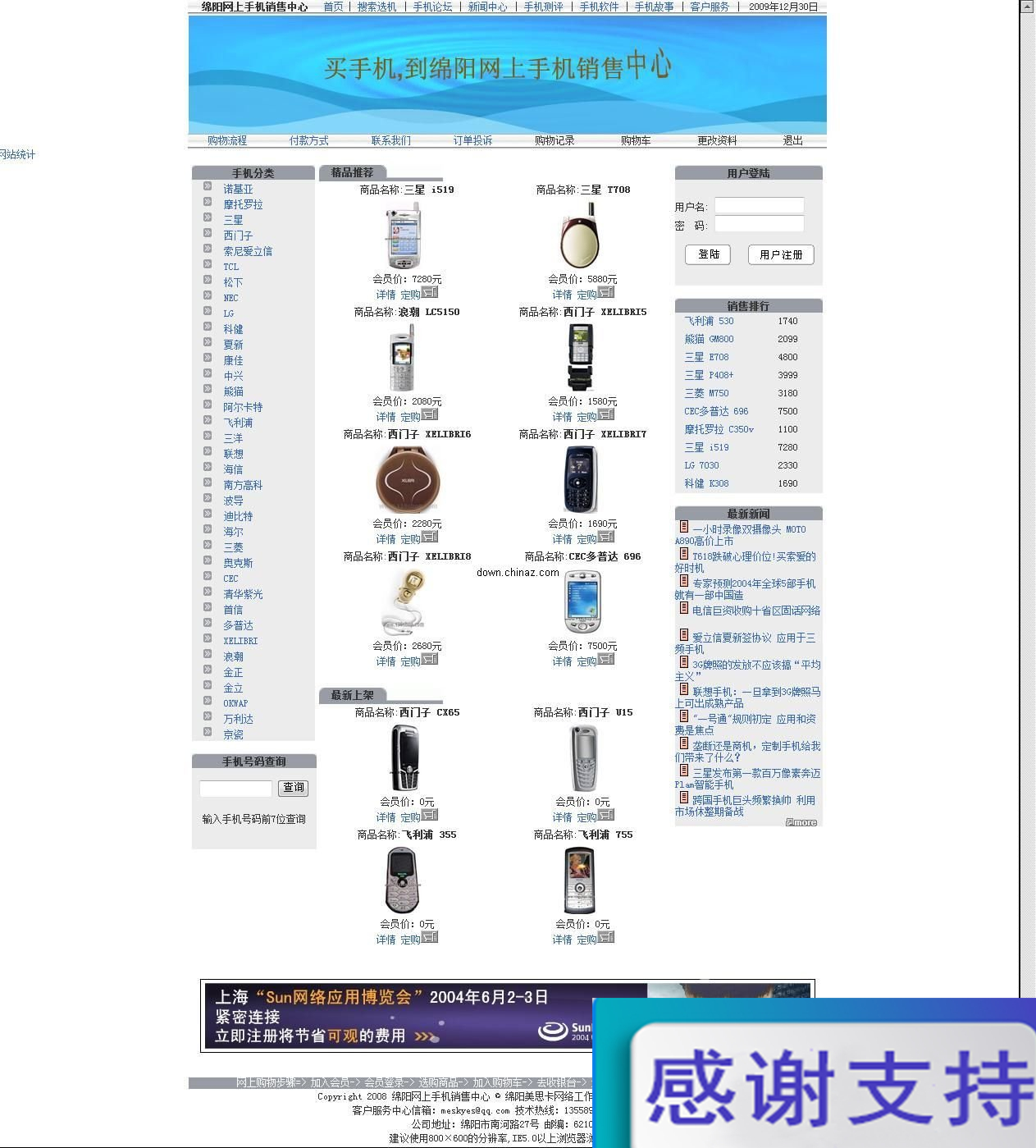Open 购物车 in secondary menu

point(636,140)
